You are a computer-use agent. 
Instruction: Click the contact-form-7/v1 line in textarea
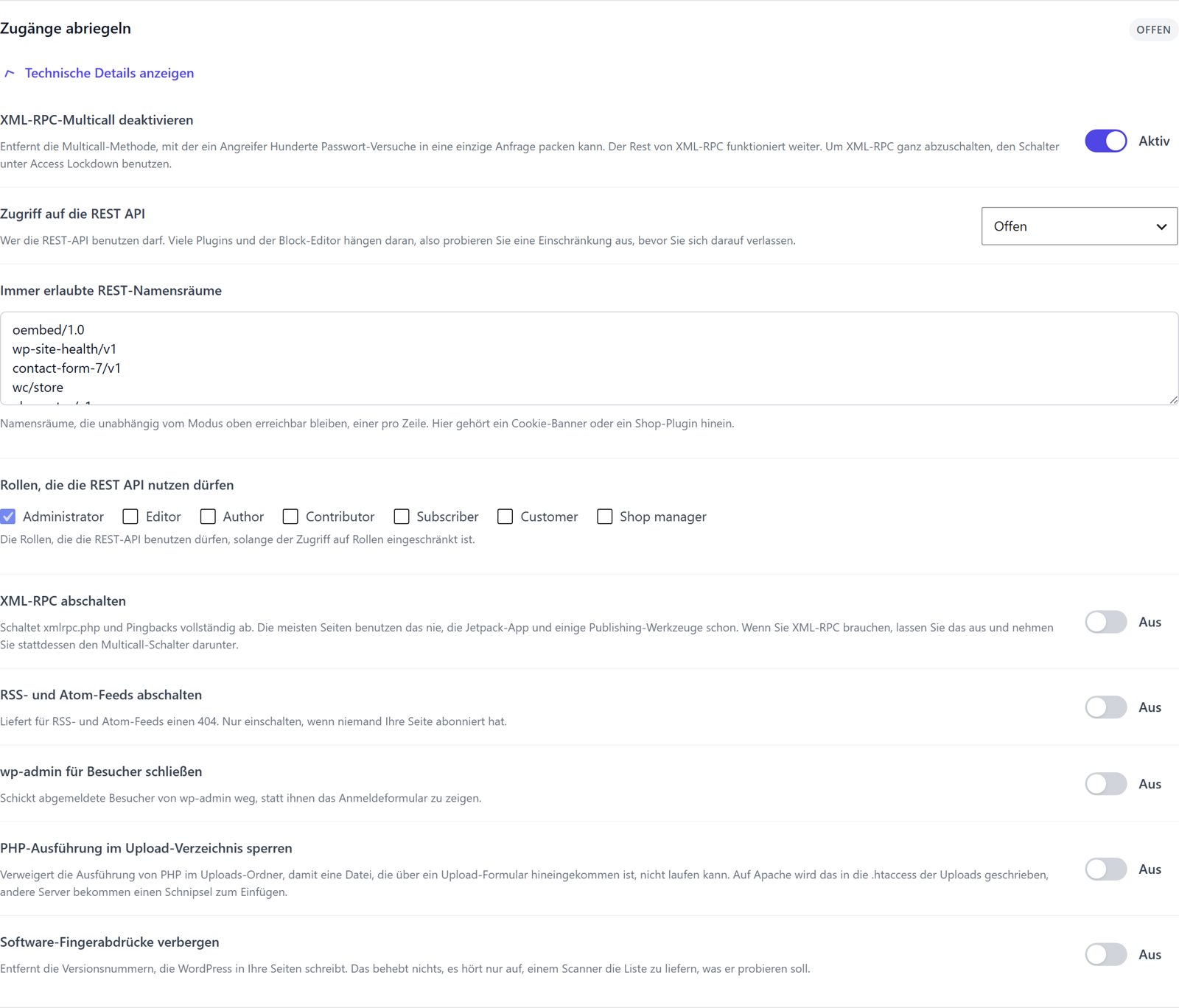tap(66, 368)
